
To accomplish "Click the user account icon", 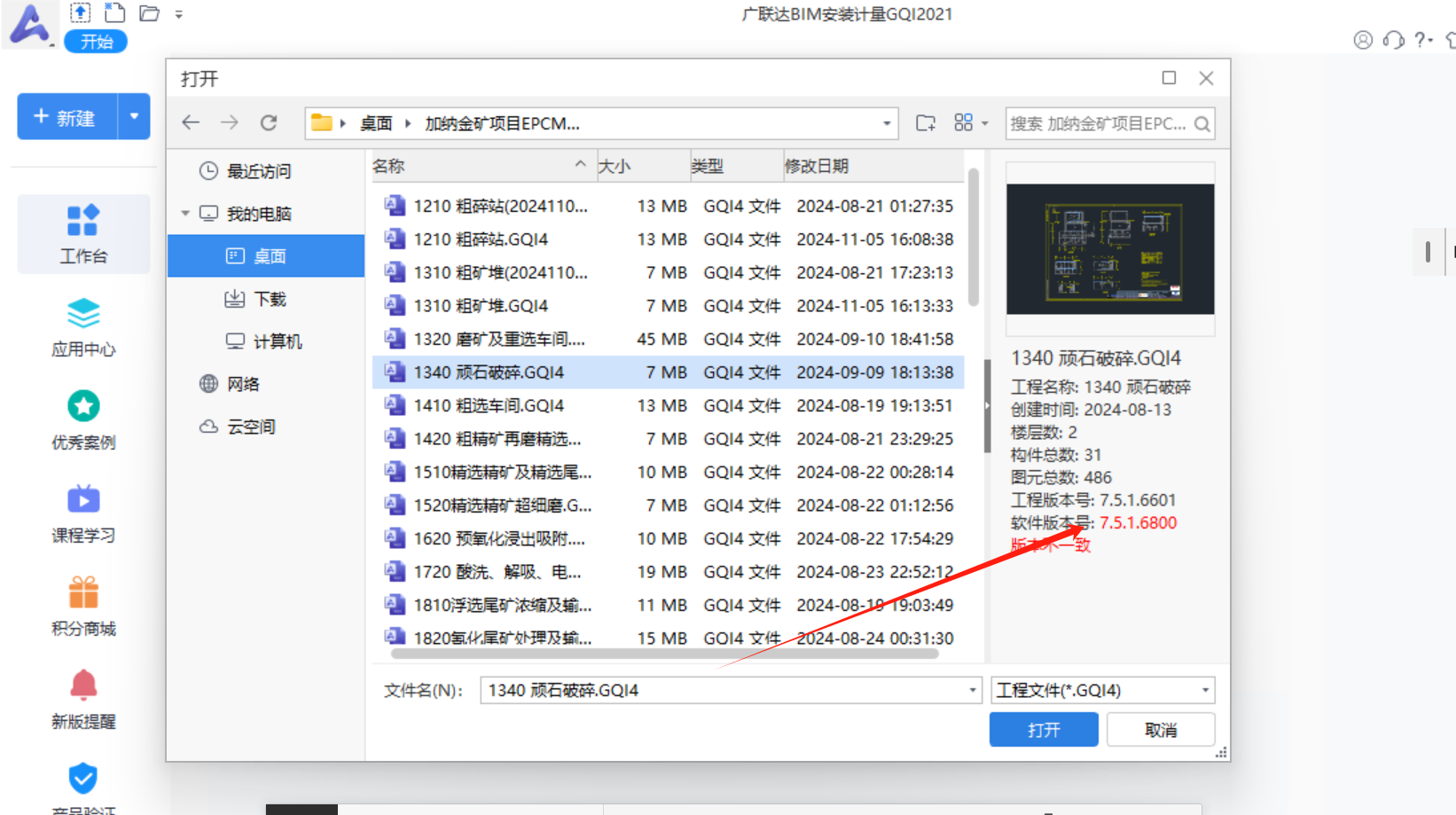I will point(1363,40).
